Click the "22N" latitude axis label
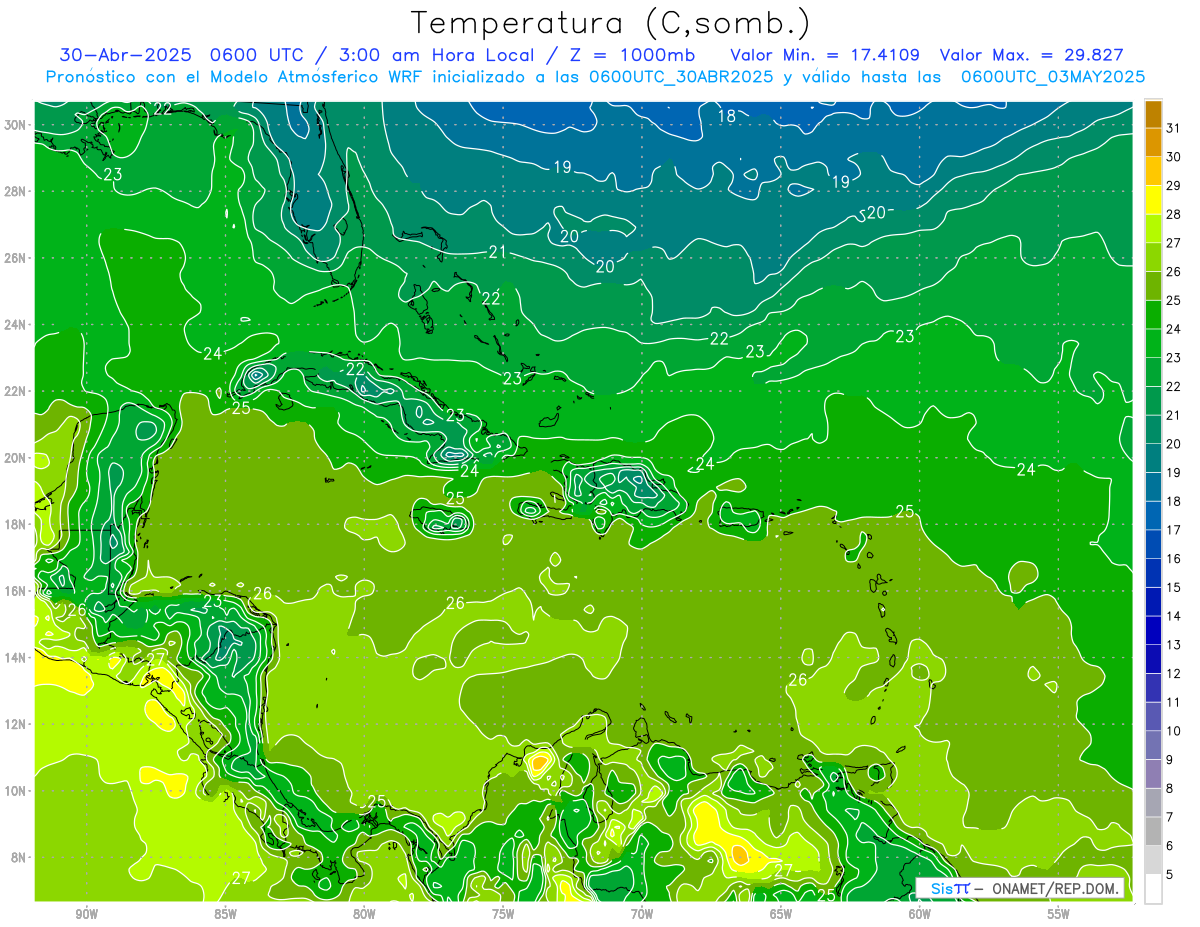Viewport: 1200px width, 927px height. click(15, 391)
